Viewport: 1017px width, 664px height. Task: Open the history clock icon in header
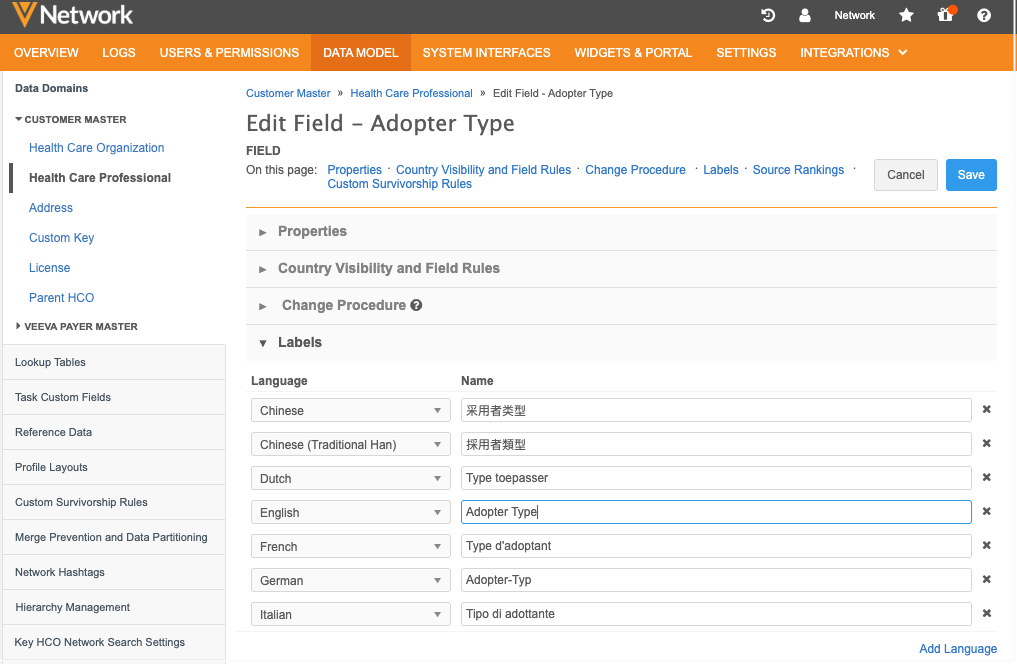click(768, 15)
